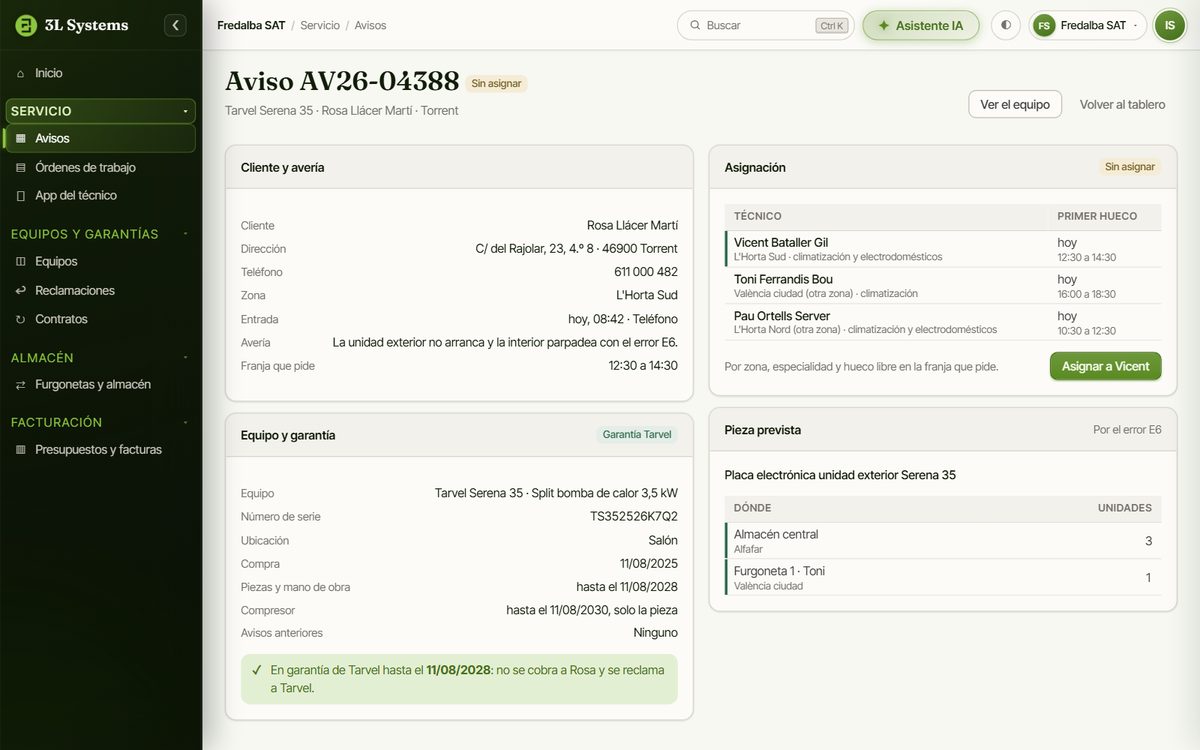Click the Ctrl K shortcut badge
This screenshot has width=1200, height=750.
[831, 26]
